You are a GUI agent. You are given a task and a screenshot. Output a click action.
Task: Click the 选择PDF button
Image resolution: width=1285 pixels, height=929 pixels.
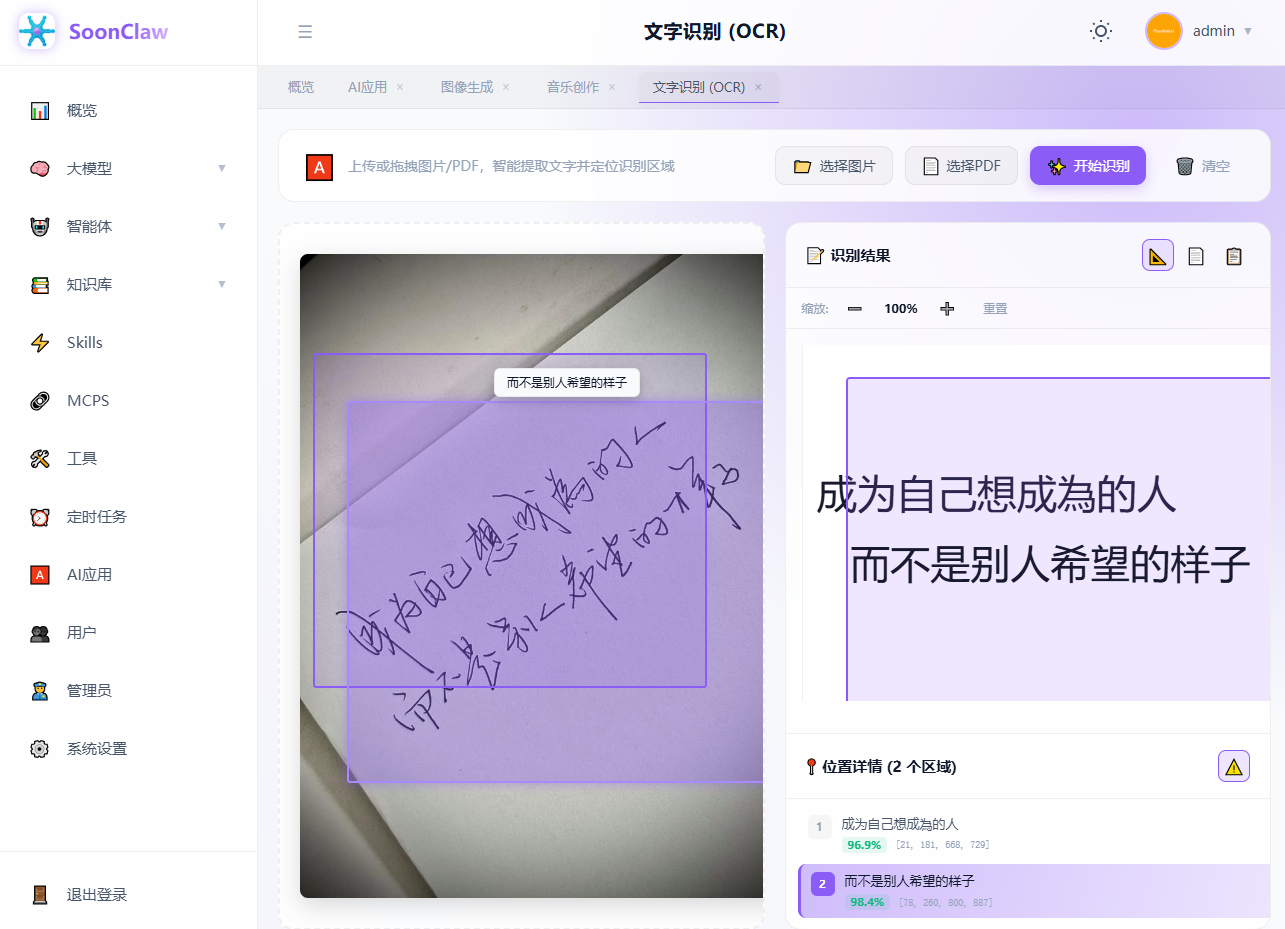[x=961, y=166]
